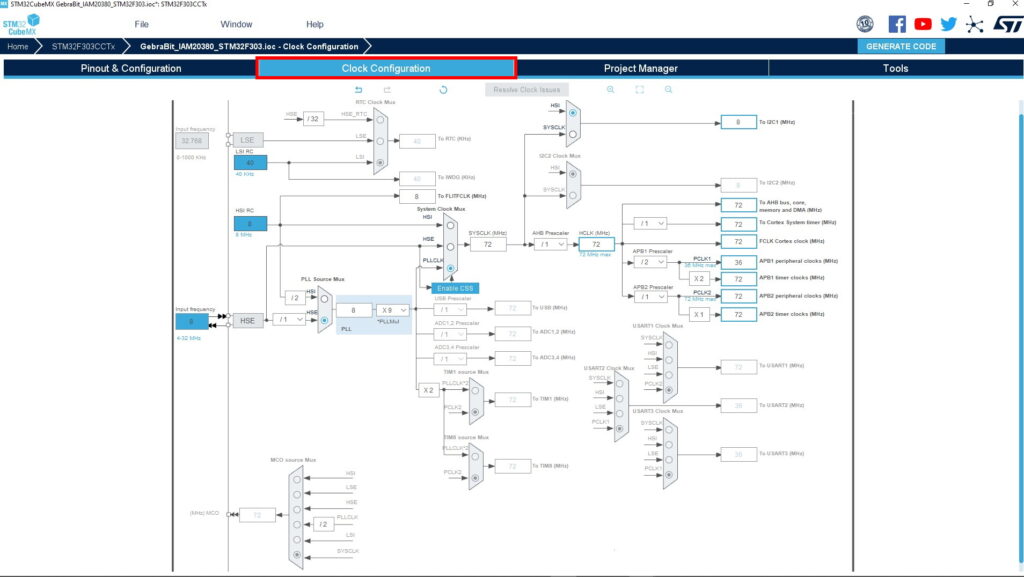Click the APB1 peripheral clocks value 36
The image size is (1024, 577).
(738, 262)
